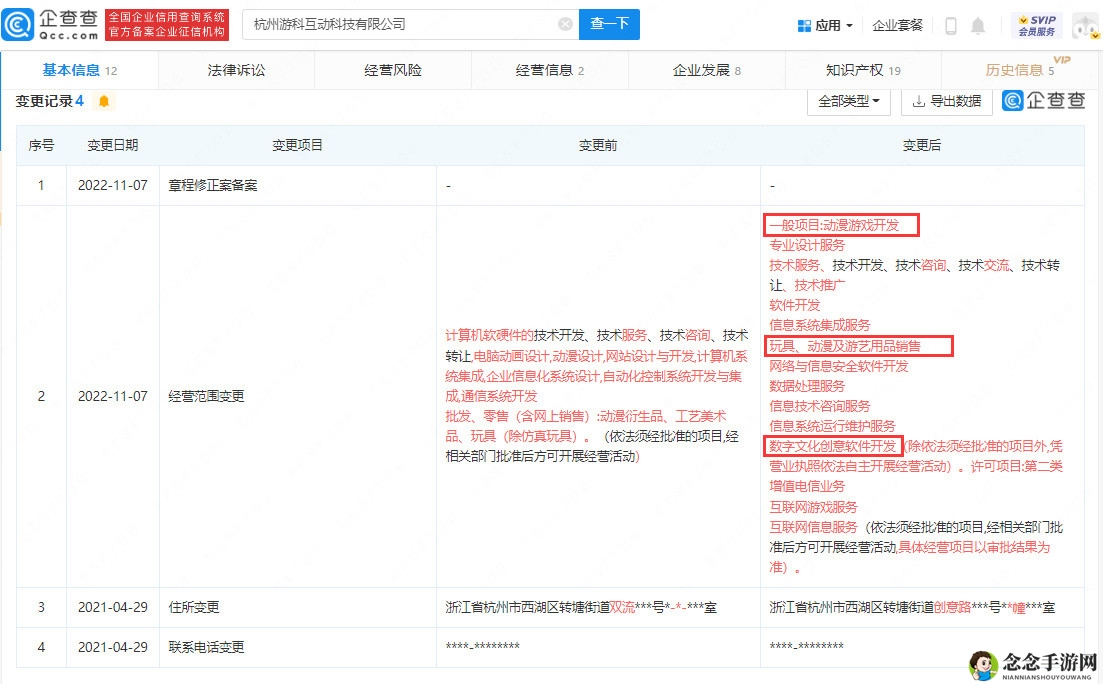
Task: Clear the search field with X icon
Action: point(565,25)
